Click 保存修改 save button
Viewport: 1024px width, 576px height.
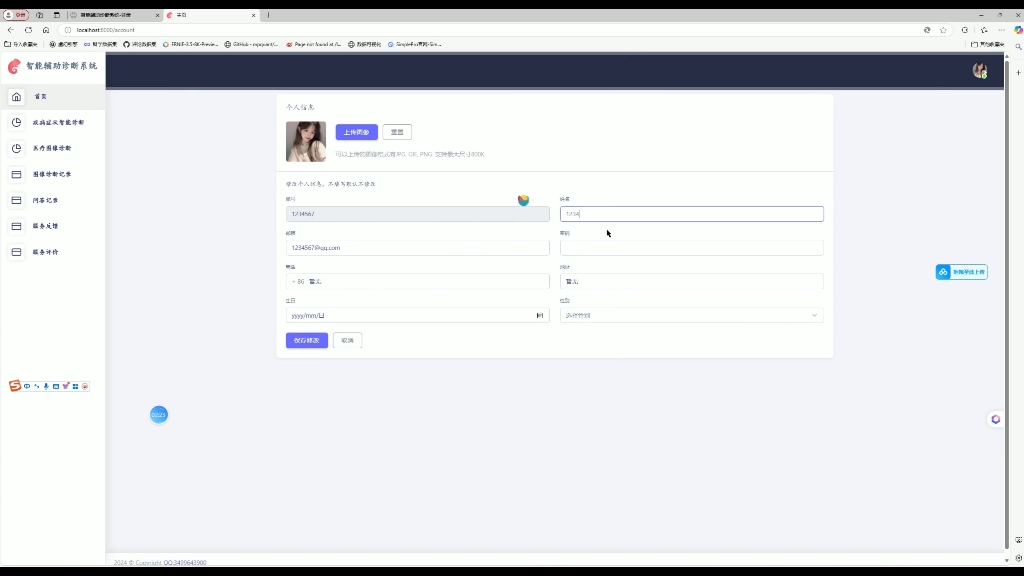(x=307, y=340)
